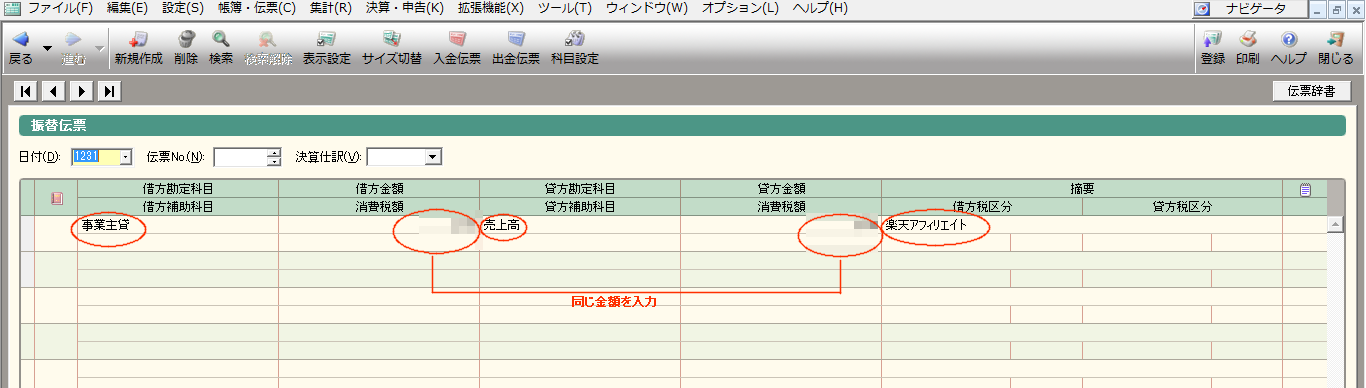
Task: Click the 伝票辞書 button
Action: click(x=1312, y=91)
